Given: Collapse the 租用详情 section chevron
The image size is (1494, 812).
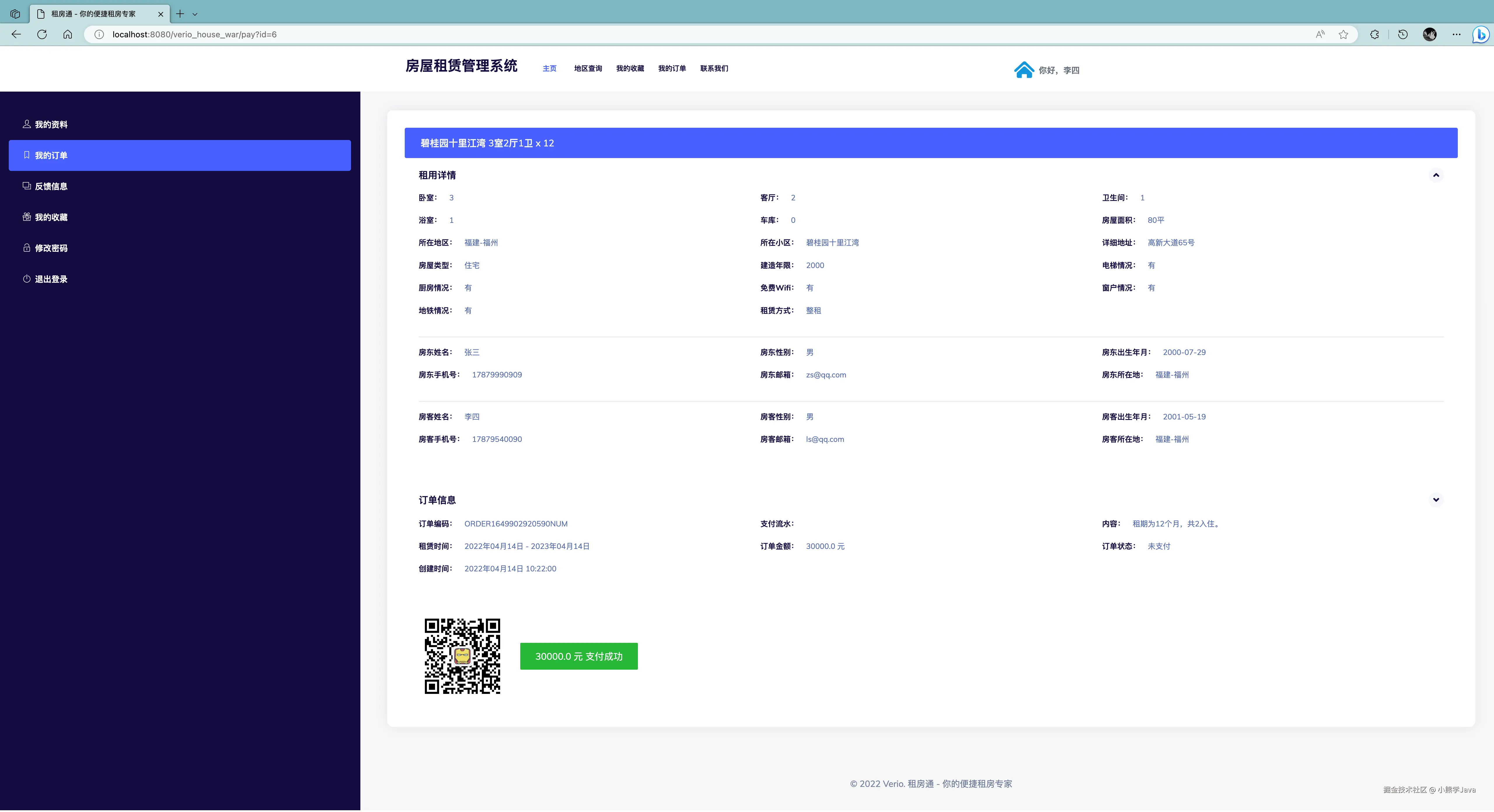Looking at the screenshot, I should pyautogui.click(x=1436, y=175).
